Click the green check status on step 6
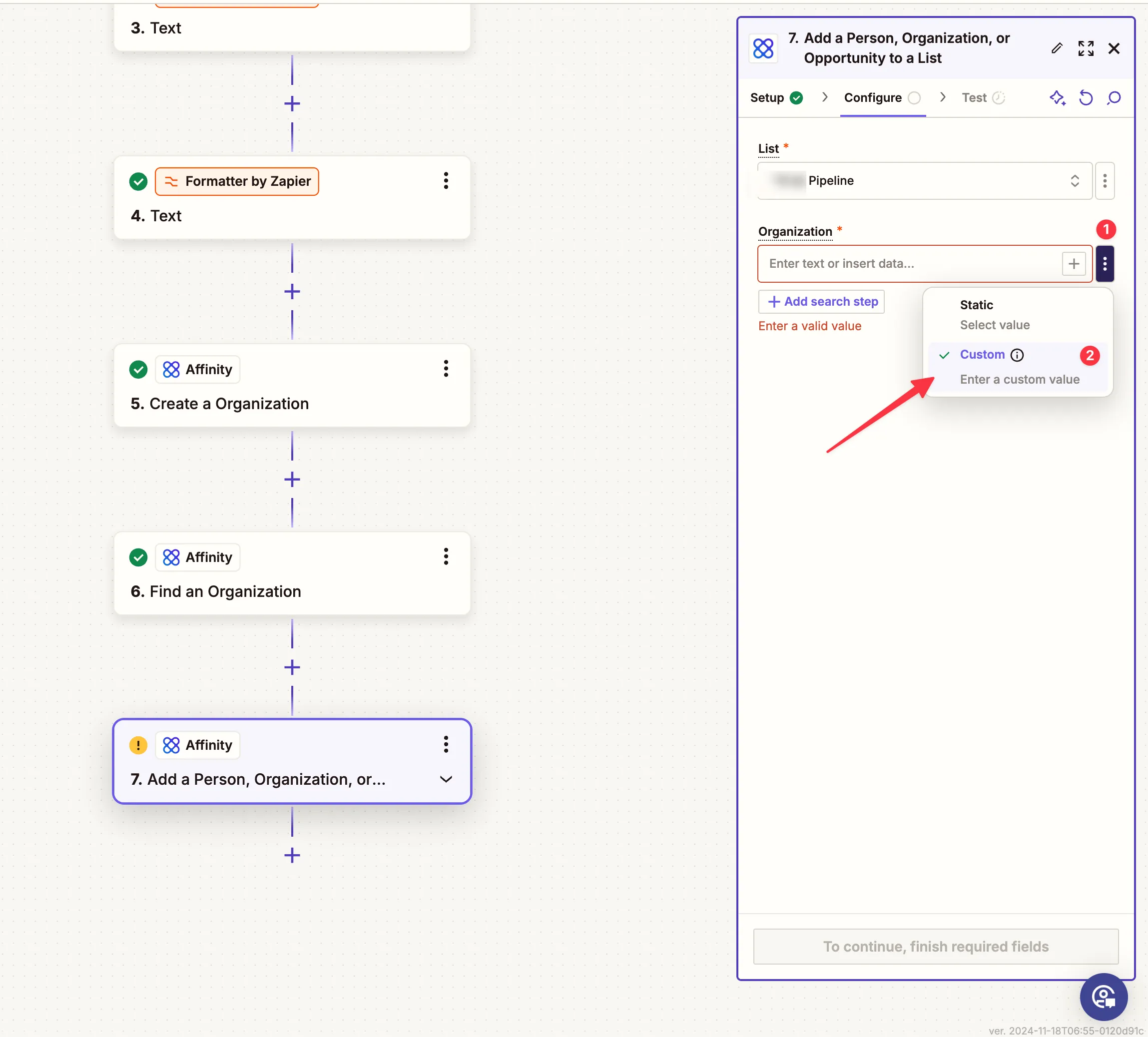 pyautogui.click(x=138, y=557)
